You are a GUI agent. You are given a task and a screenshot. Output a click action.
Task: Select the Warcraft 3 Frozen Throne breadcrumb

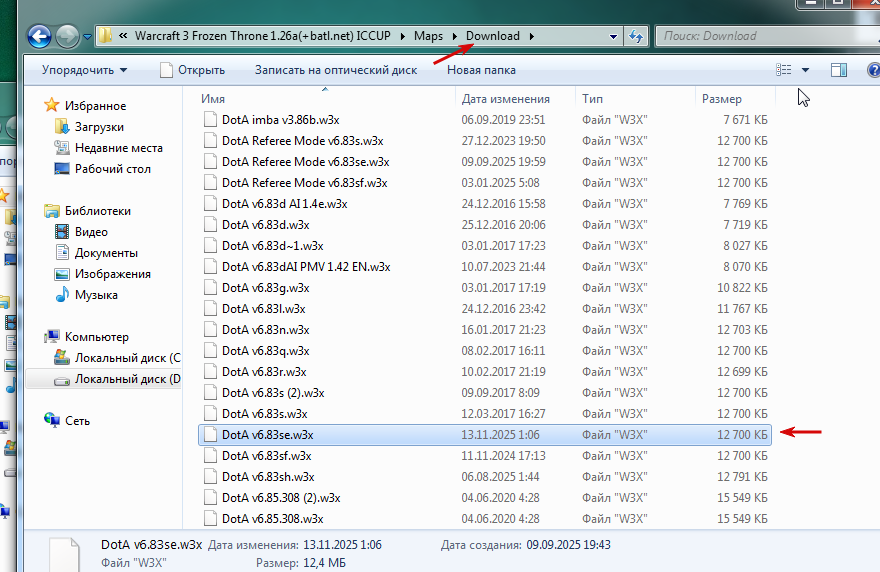click(x=263, y=36)
